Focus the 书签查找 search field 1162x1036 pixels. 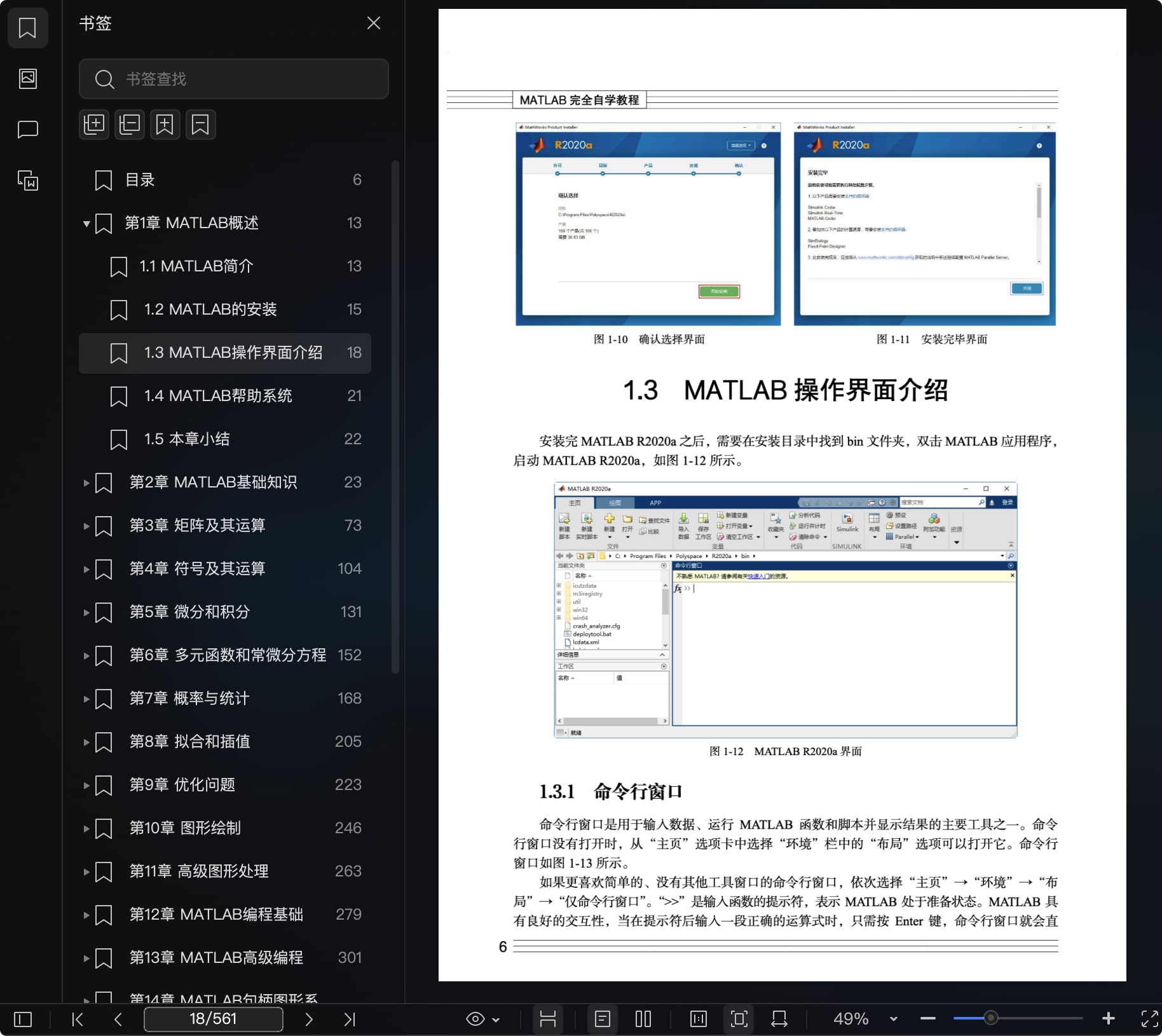[x=234, y=79]
